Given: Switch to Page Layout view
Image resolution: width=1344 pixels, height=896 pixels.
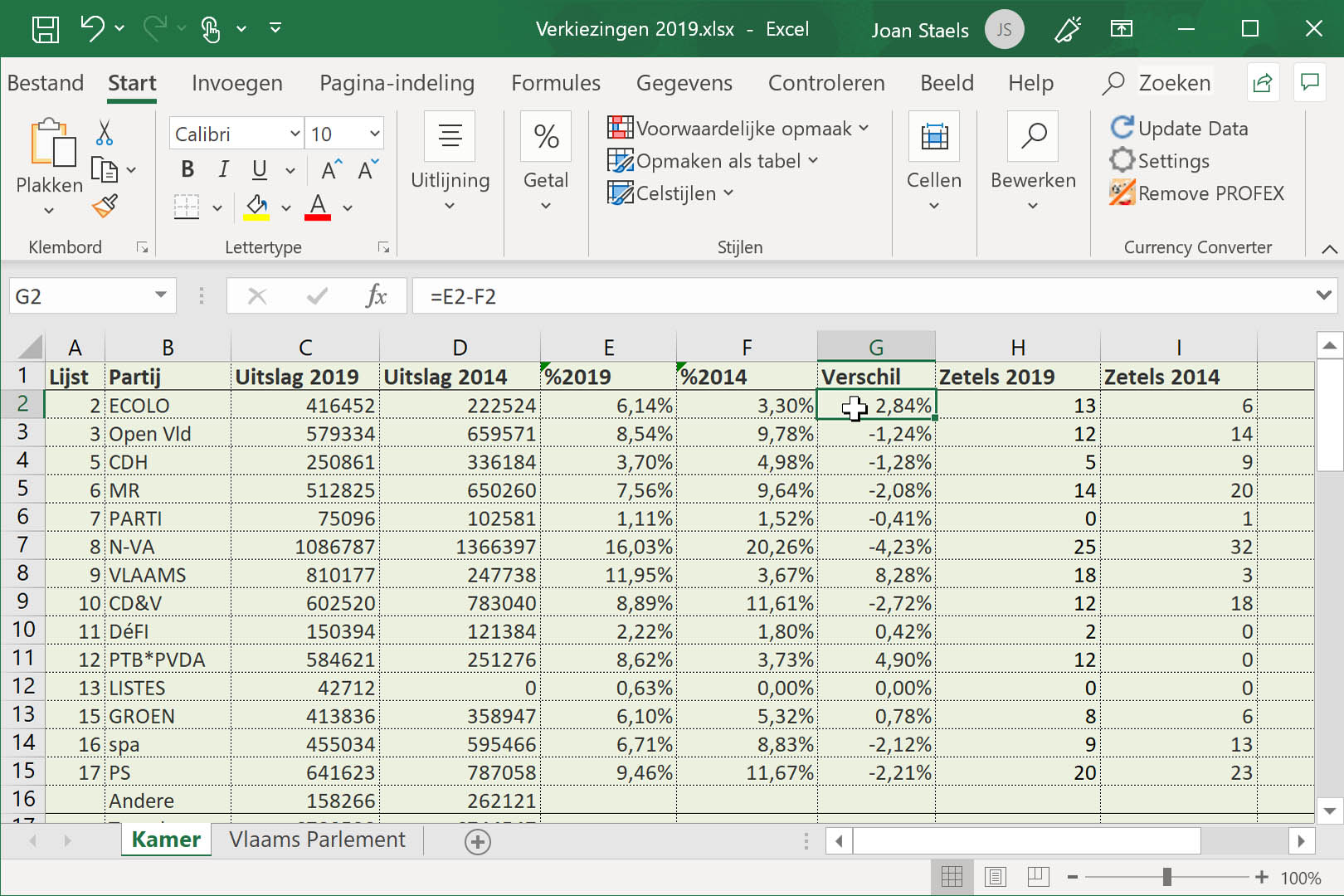Looking at the screenshot, I should [x=995, y=877].
